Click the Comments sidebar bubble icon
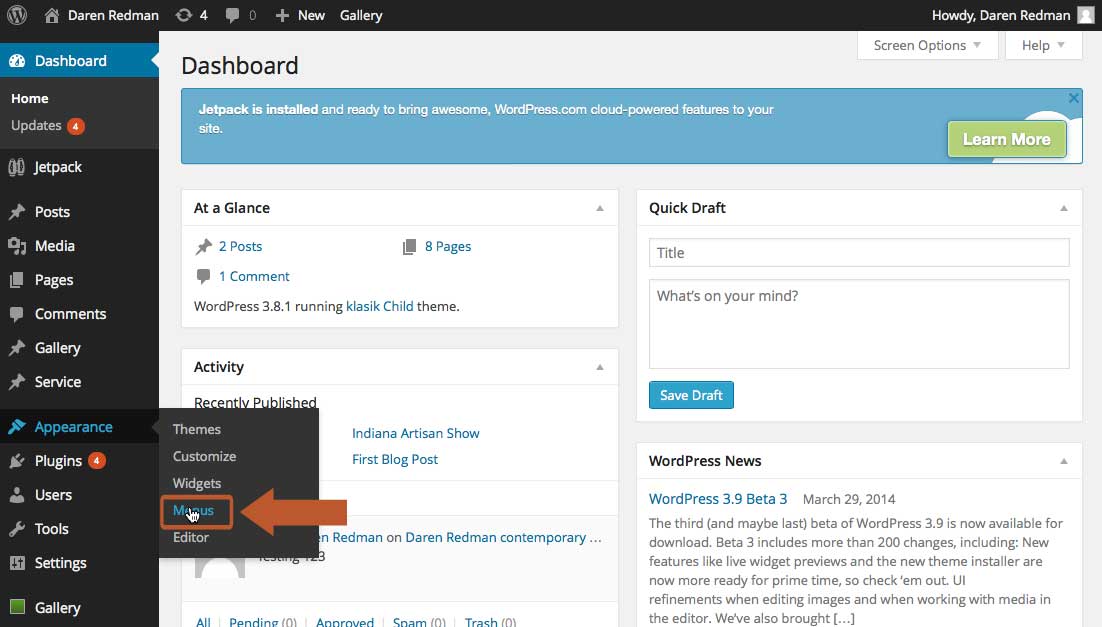This screenshot has height=627, width=1102. pyautogui.click(x=17, y=314)
